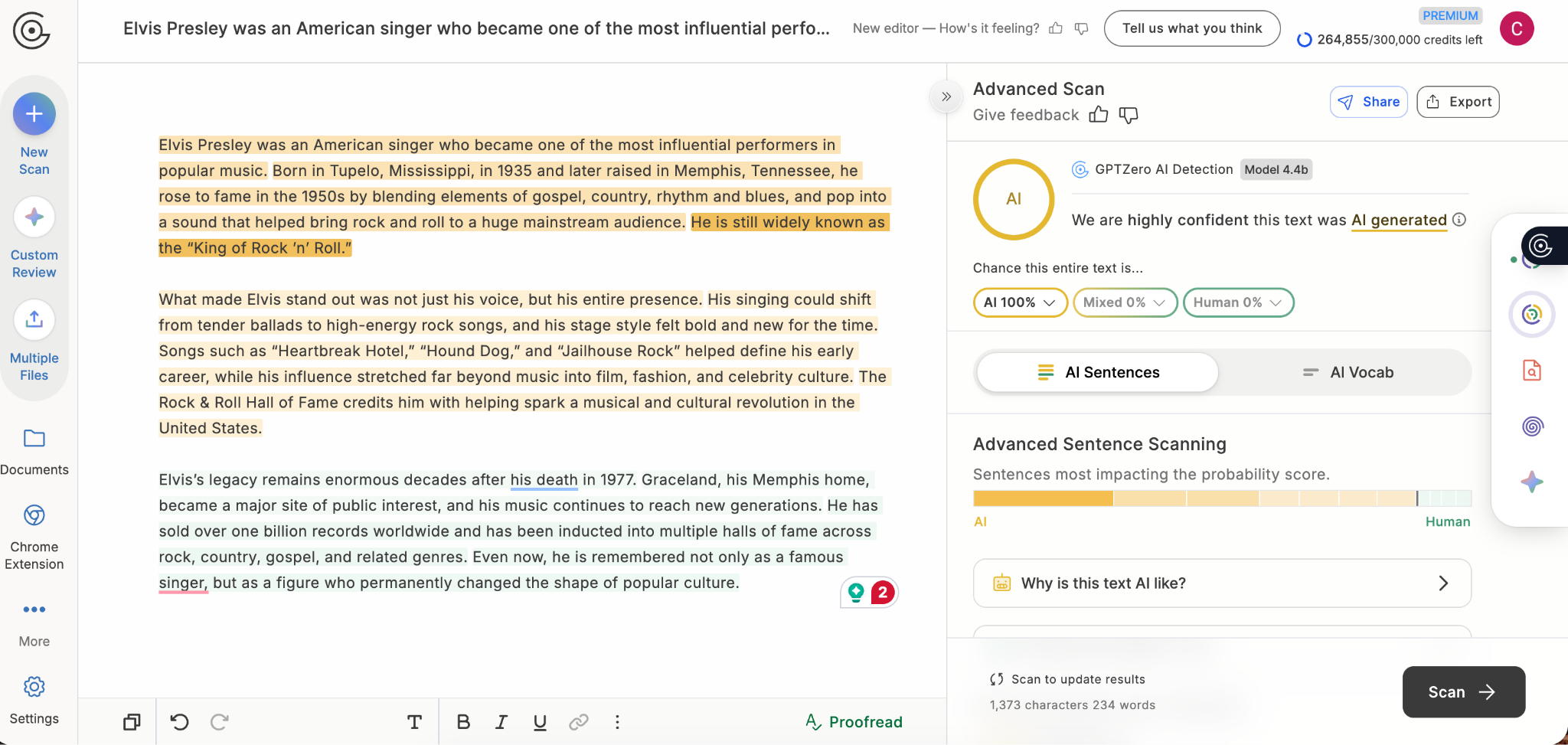Insert a hyperlink using the link icon
1568x745 pixels.
[578, 720]
